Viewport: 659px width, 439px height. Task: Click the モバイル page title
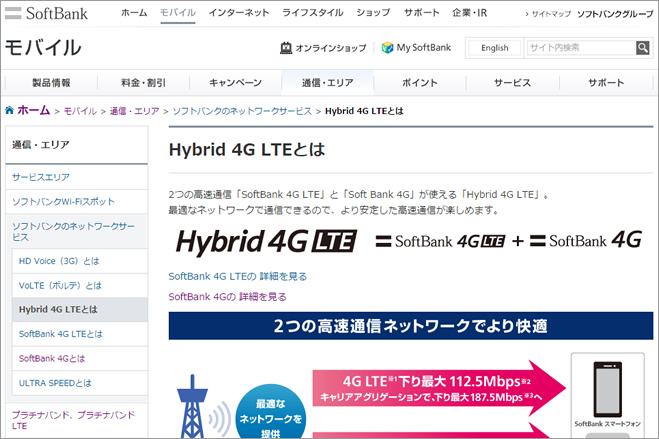point(42,47)
